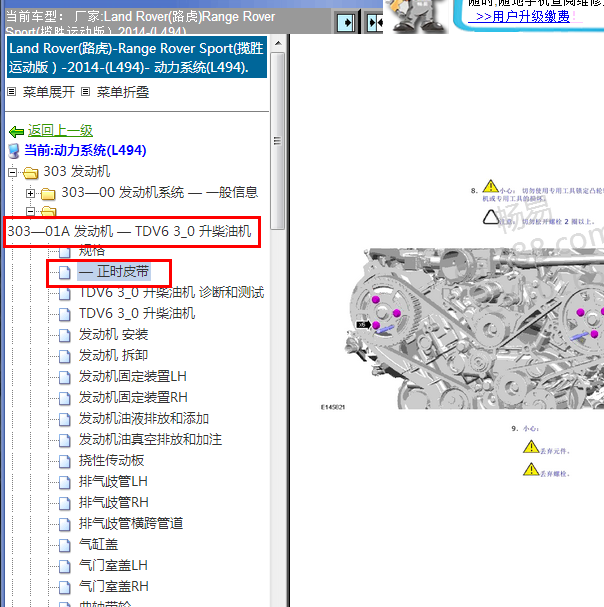The height and width of the screenshot is (607, 604).
Task: Open the 气门室盖RH document
Action: [114, 586]
